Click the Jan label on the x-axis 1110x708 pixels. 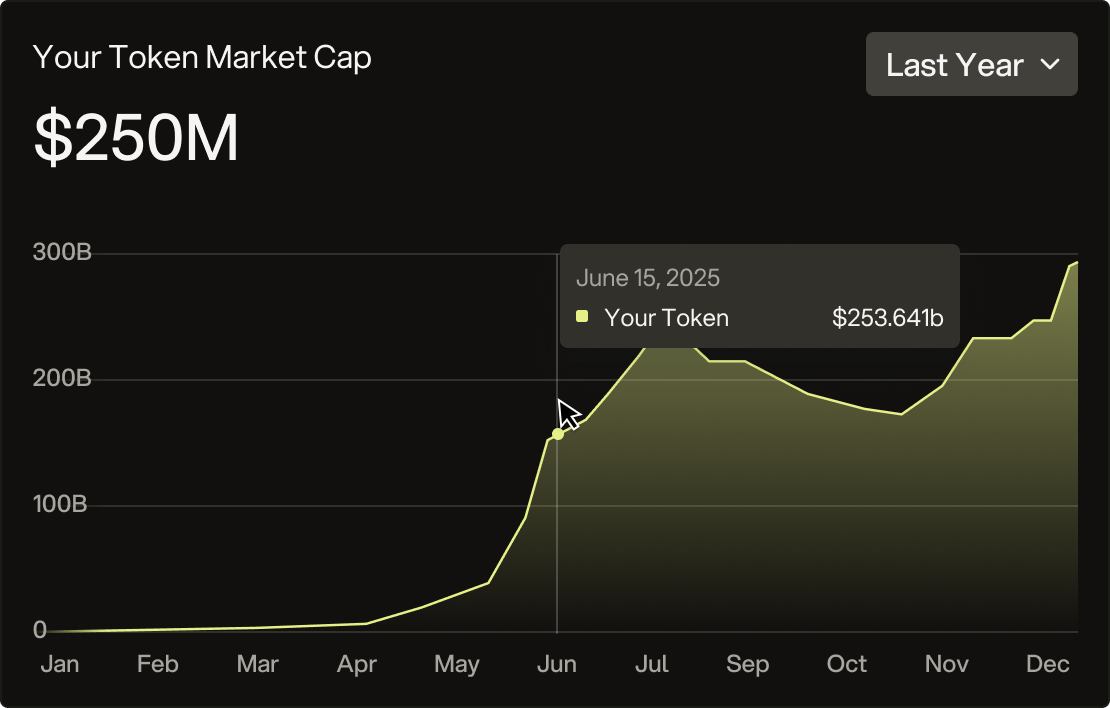(x=59, y=664)
